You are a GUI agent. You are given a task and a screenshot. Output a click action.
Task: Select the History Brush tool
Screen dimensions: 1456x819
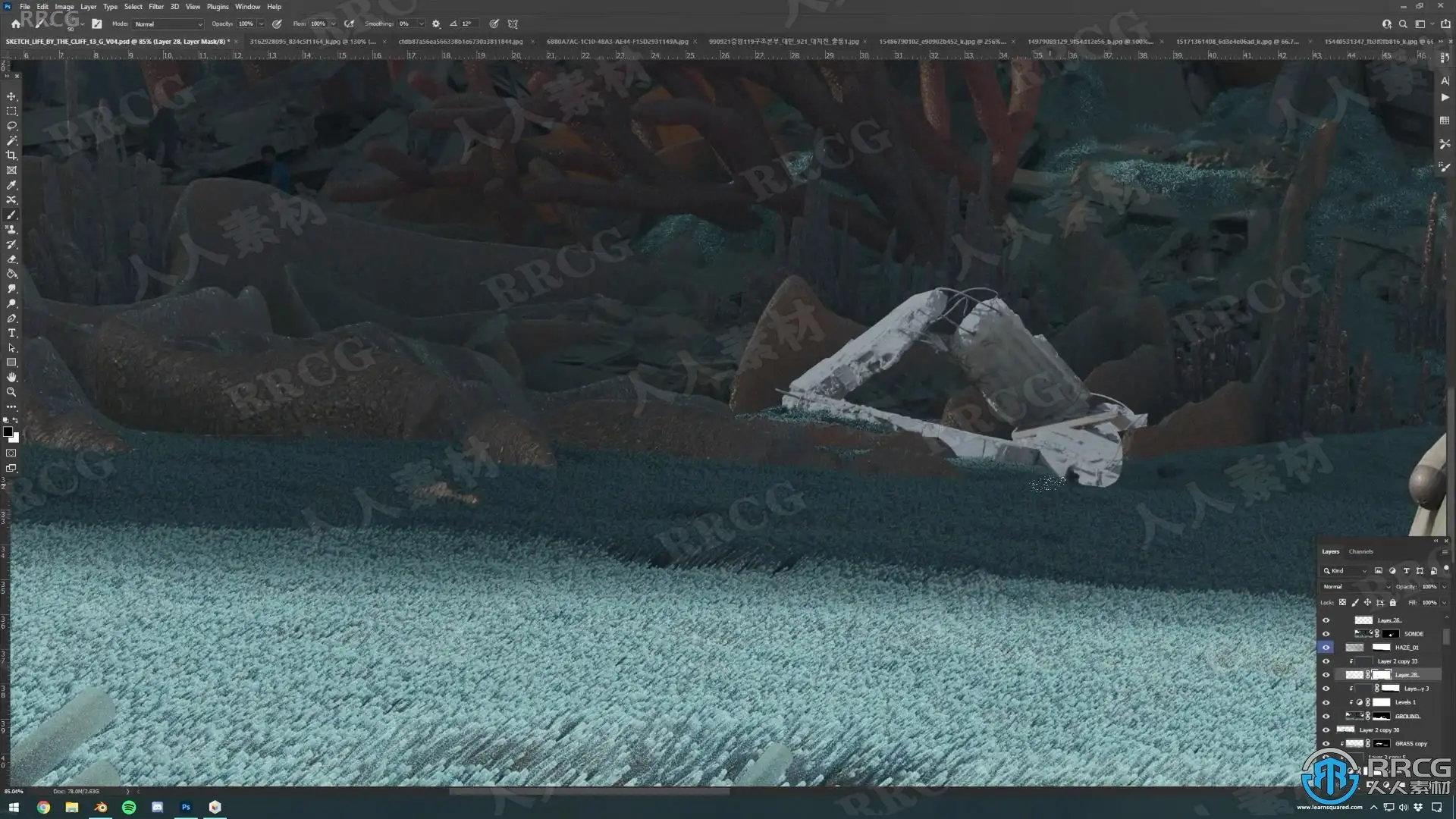11,244
